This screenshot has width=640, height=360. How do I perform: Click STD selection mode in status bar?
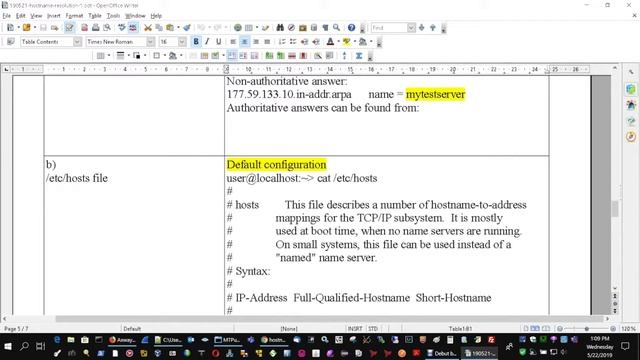(373, 329)
